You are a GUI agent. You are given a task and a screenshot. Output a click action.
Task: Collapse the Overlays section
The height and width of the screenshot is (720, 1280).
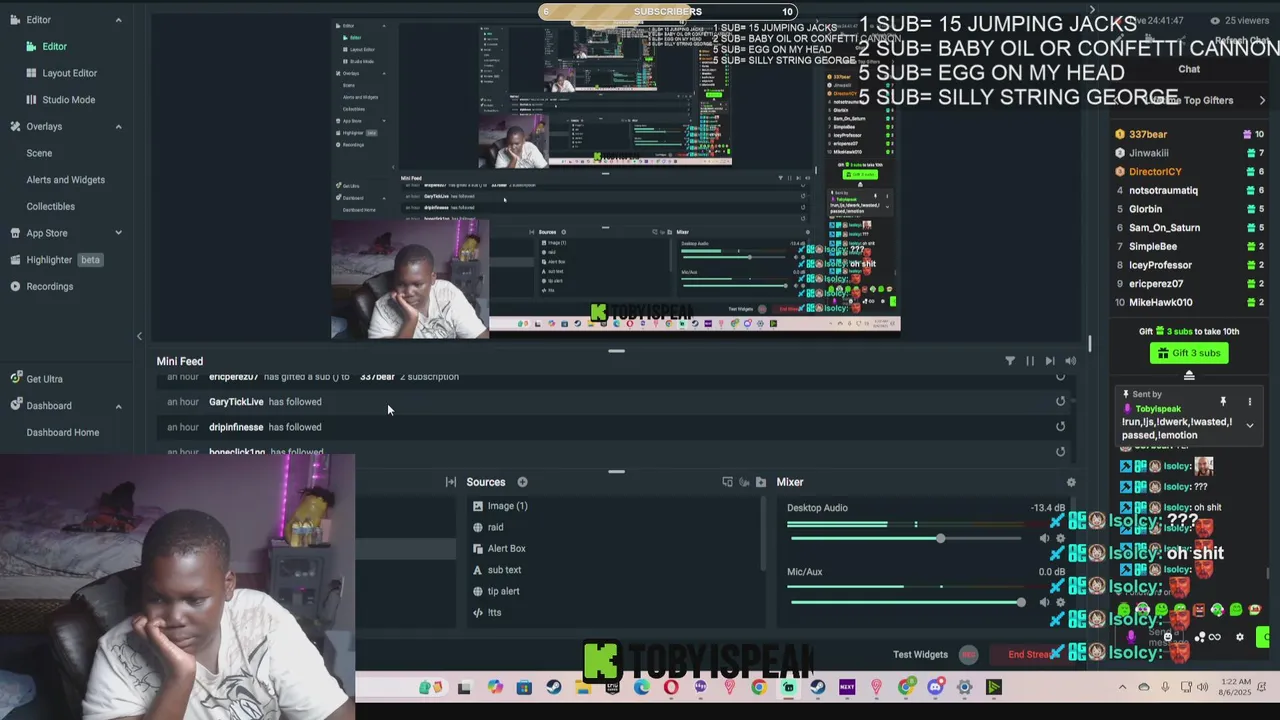coord(118,126)
